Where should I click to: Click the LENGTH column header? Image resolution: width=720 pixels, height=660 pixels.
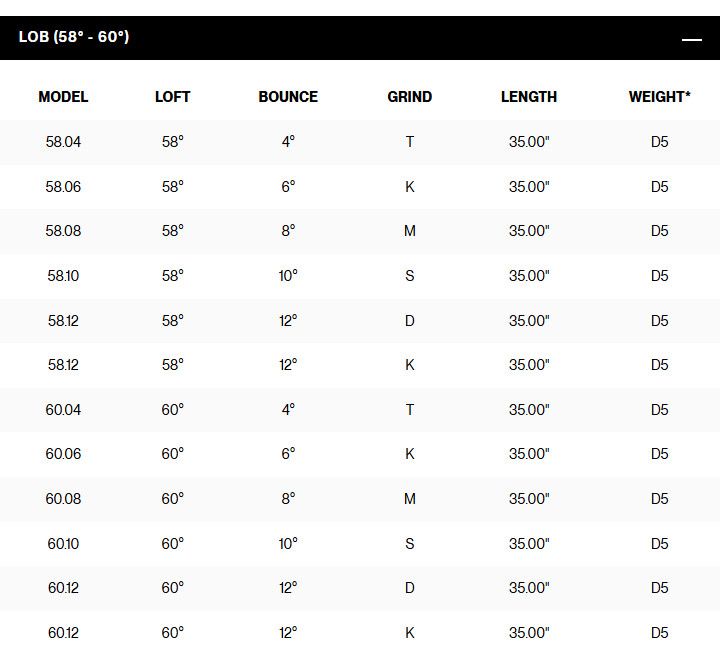529,97
